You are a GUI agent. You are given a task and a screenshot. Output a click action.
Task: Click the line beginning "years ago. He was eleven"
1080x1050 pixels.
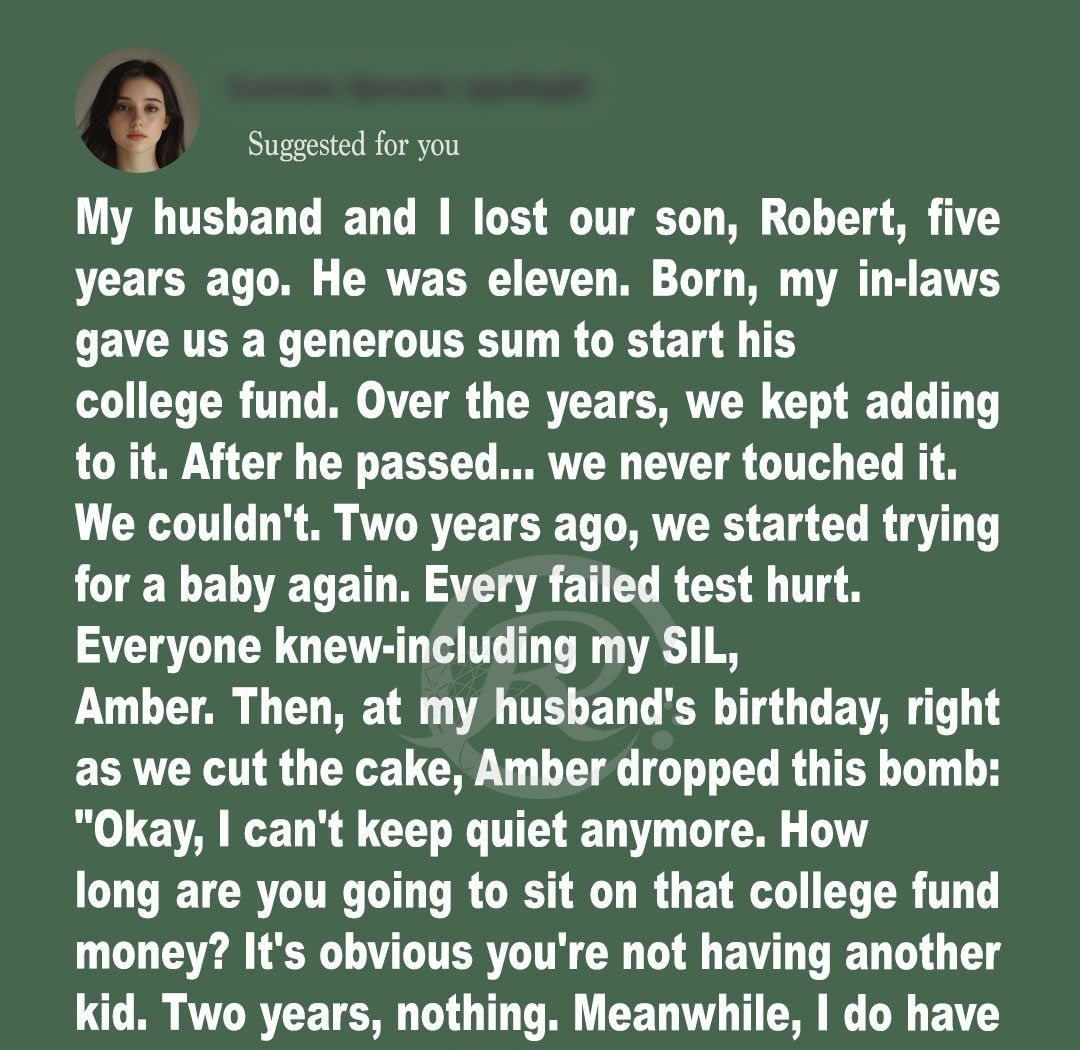click(x=538, y=281)
